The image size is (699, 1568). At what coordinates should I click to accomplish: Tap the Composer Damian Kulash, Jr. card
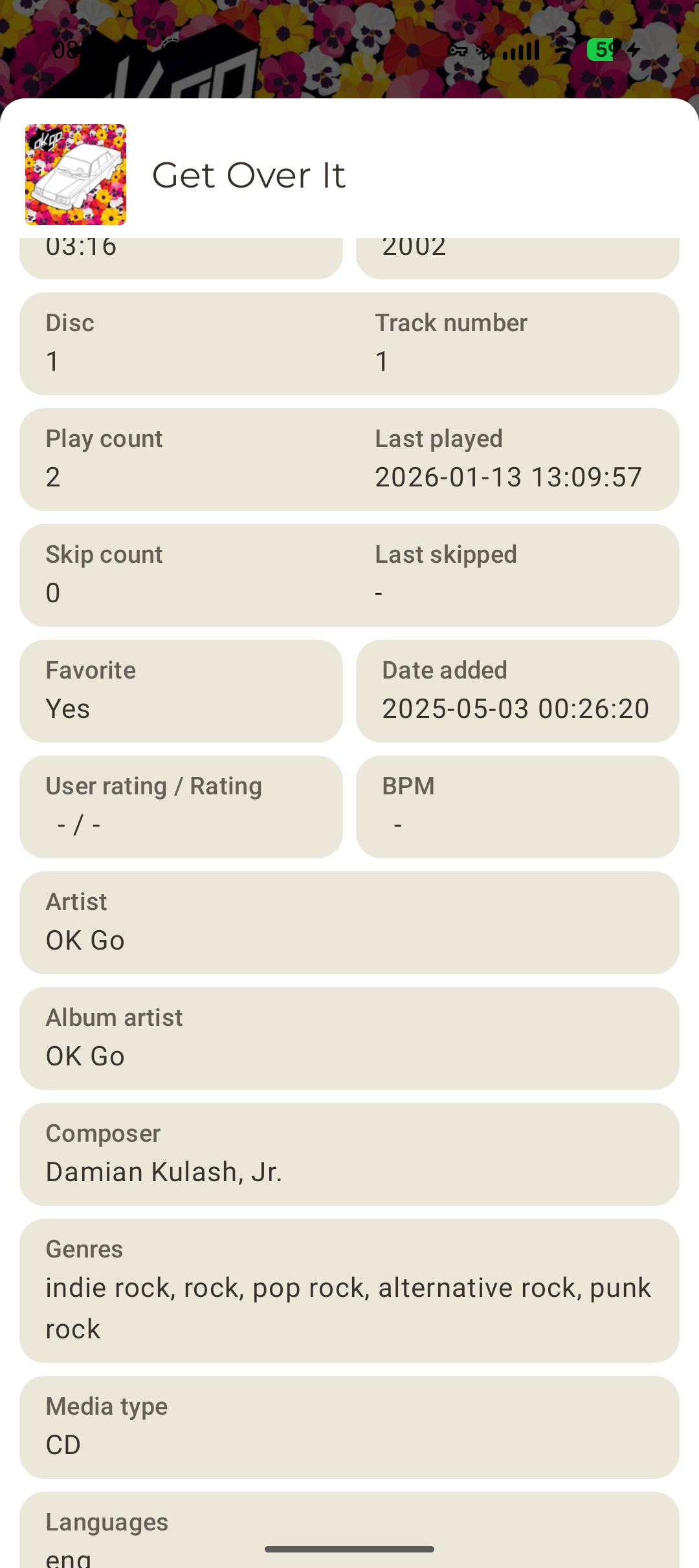pos(349,1154)
